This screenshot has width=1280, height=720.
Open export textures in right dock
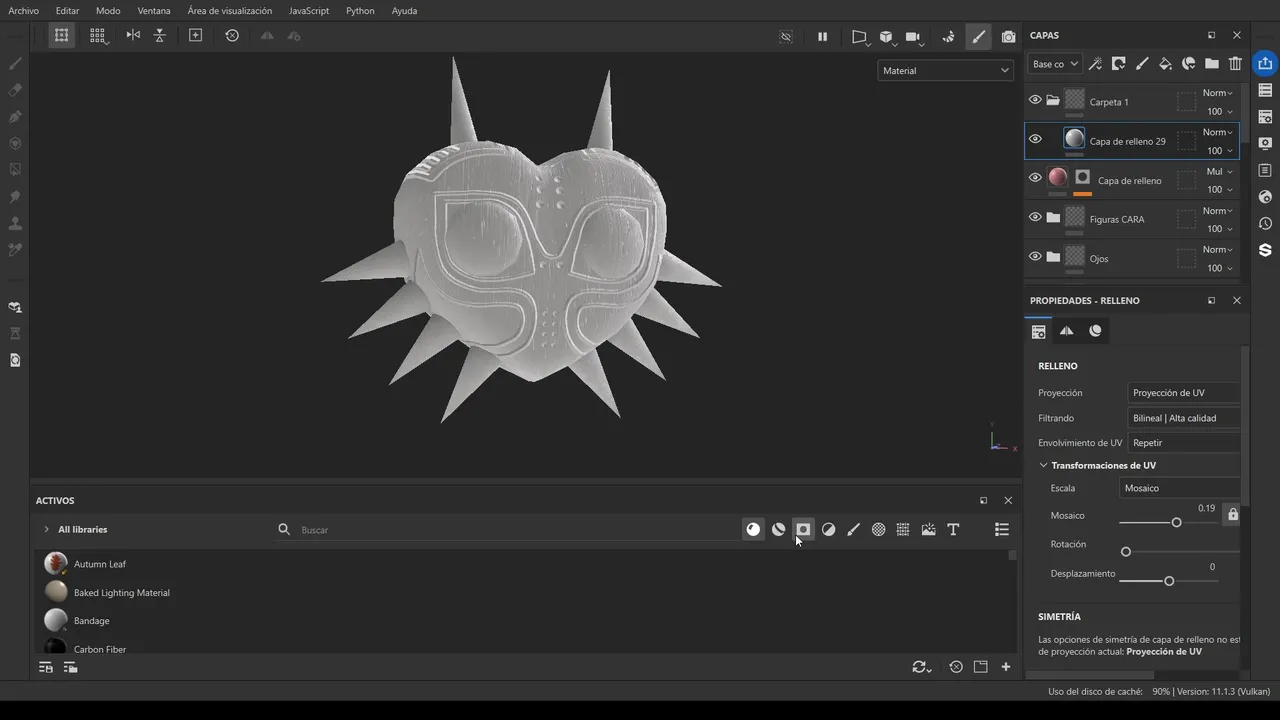pyautogui.click(x=1265, y=63)
